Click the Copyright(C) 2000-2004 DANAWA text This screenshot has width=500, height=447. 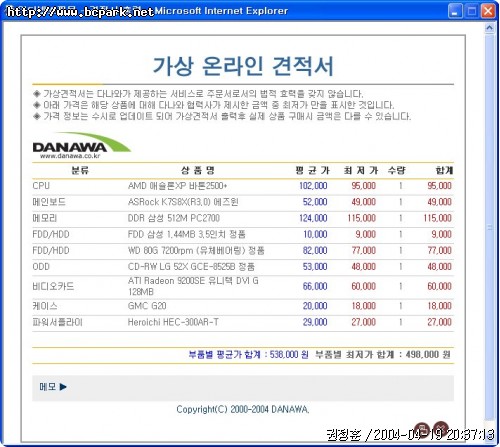(243, 409)
